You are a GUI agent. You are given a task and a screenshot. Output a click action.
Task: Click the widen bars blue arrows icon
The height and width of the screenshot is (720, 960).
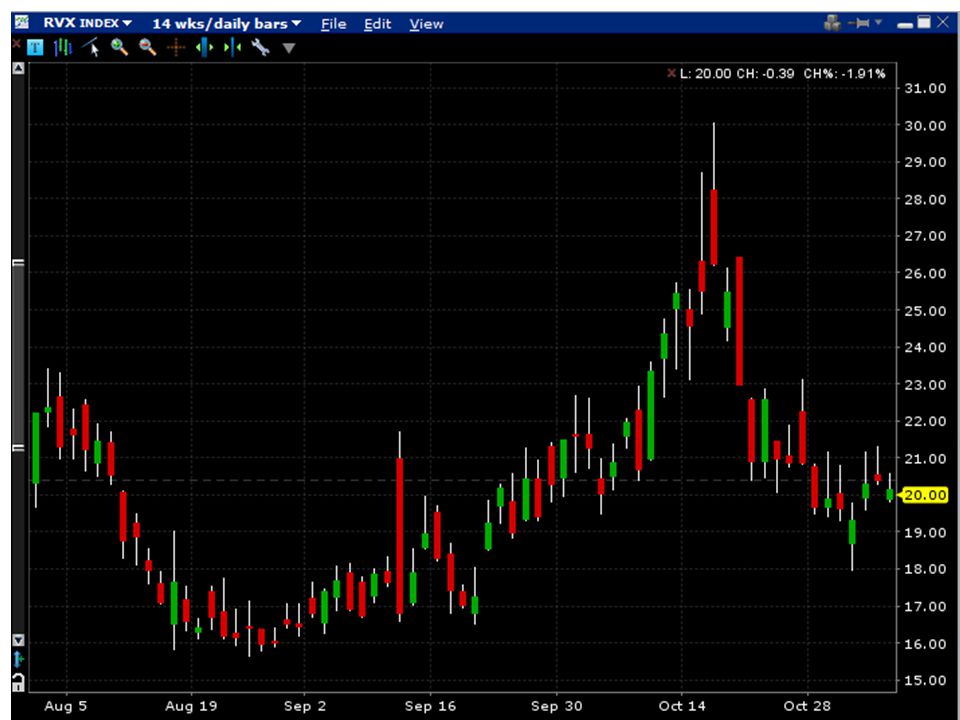pyautogui.click(x=204, y=47)
